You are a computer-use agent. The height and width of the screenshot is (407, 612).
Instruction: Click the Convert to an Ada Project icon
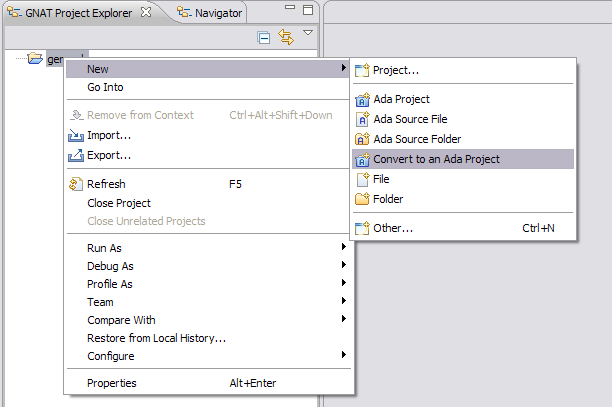pyautogui.click(x=362, y=159)
